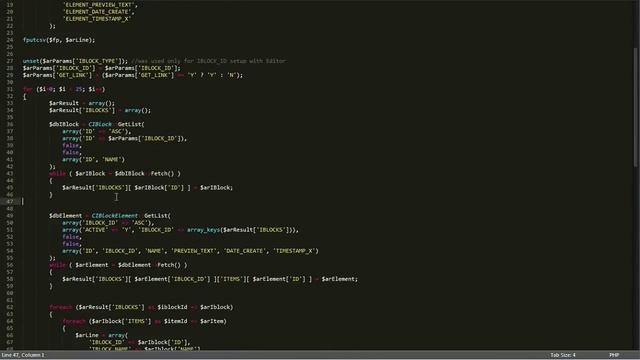Click the 'ELEMENT_PREVIEW_TEXT' string

click(x=98, y=5)
